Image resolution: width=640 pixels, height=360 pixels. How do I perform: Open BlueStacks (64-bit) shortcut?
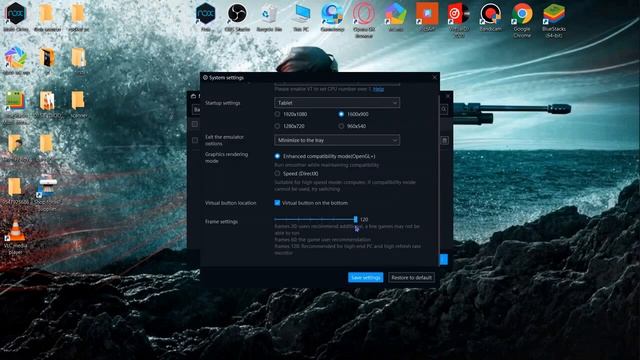(x=554, y=20)
